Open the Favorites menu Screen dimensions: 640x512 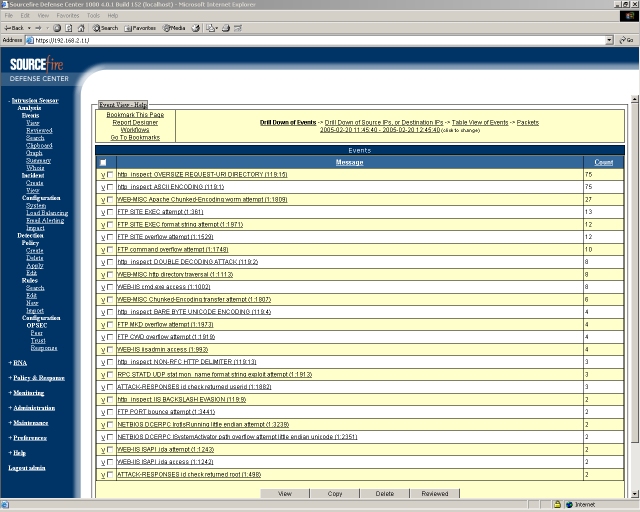(x=68, y=16)
